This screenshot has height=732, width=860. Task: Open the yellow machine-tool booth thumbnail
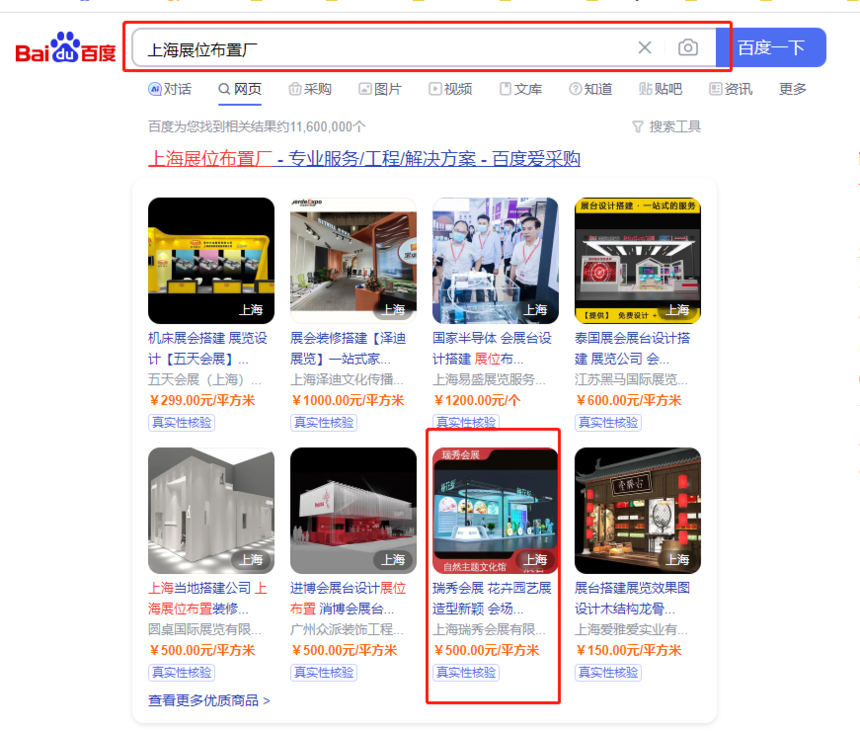click(x=211, y=260)
